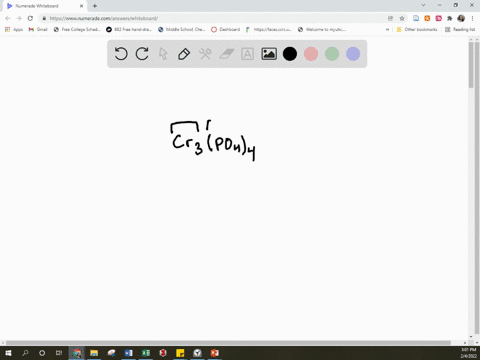Choose the purple pen color

(353, 54)
